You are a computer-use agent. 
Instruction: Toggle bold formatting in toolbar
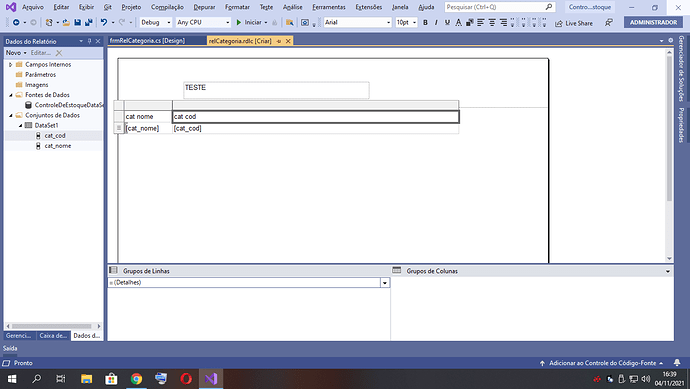coord(425,22)
